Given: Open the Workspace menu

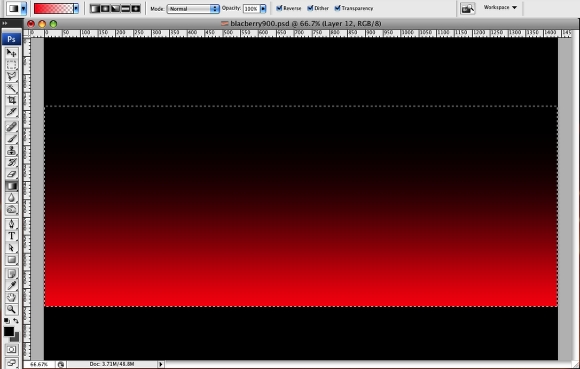Looking at the screenshot, I should click(500, 7).
